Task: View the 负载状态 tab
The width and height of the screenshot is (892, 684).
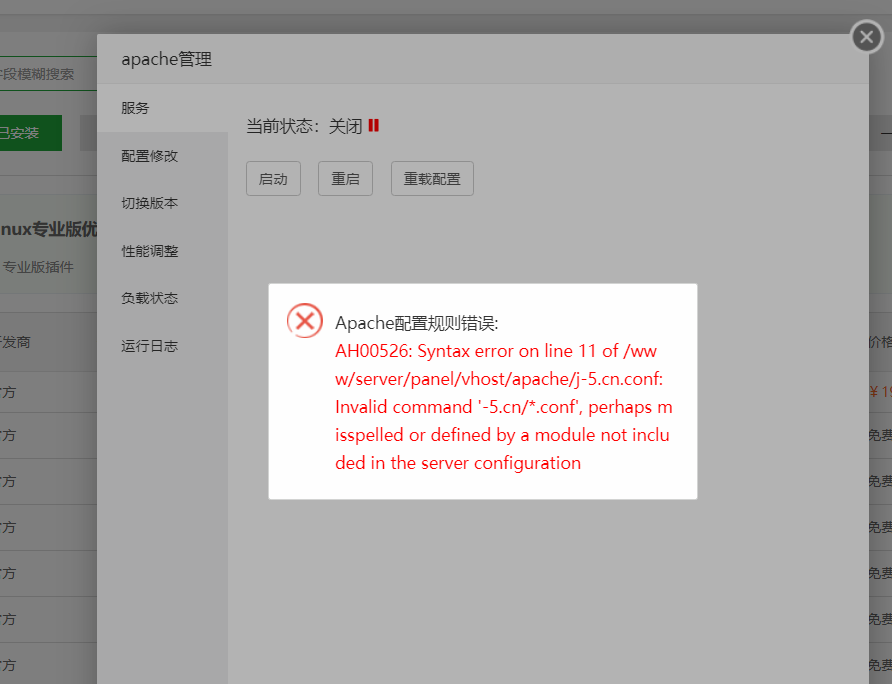Action: [163, 298]
